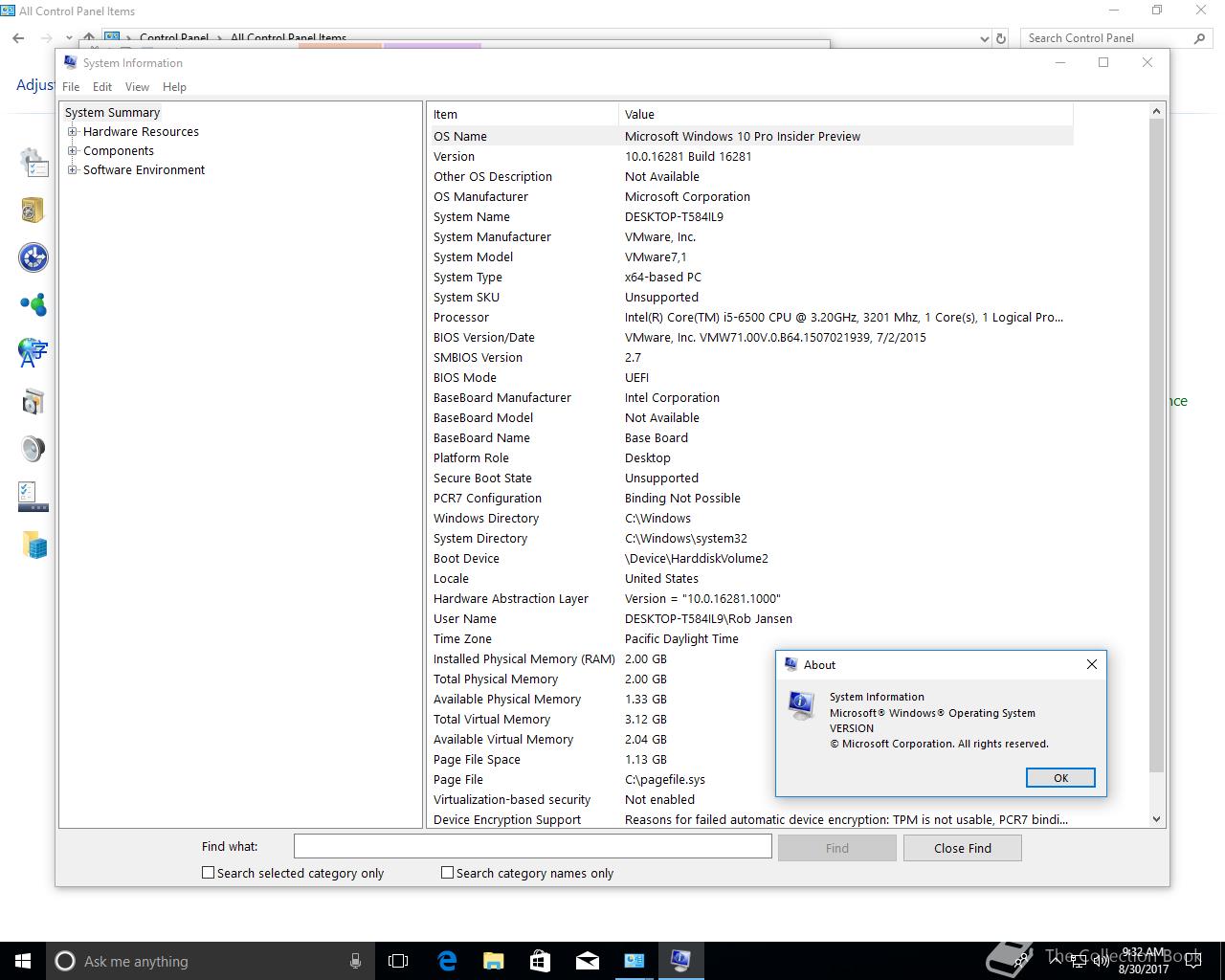This screenshot has width=1225, height=980.
Task: Click System Information taskbar icon
Action: click(680, 961)
